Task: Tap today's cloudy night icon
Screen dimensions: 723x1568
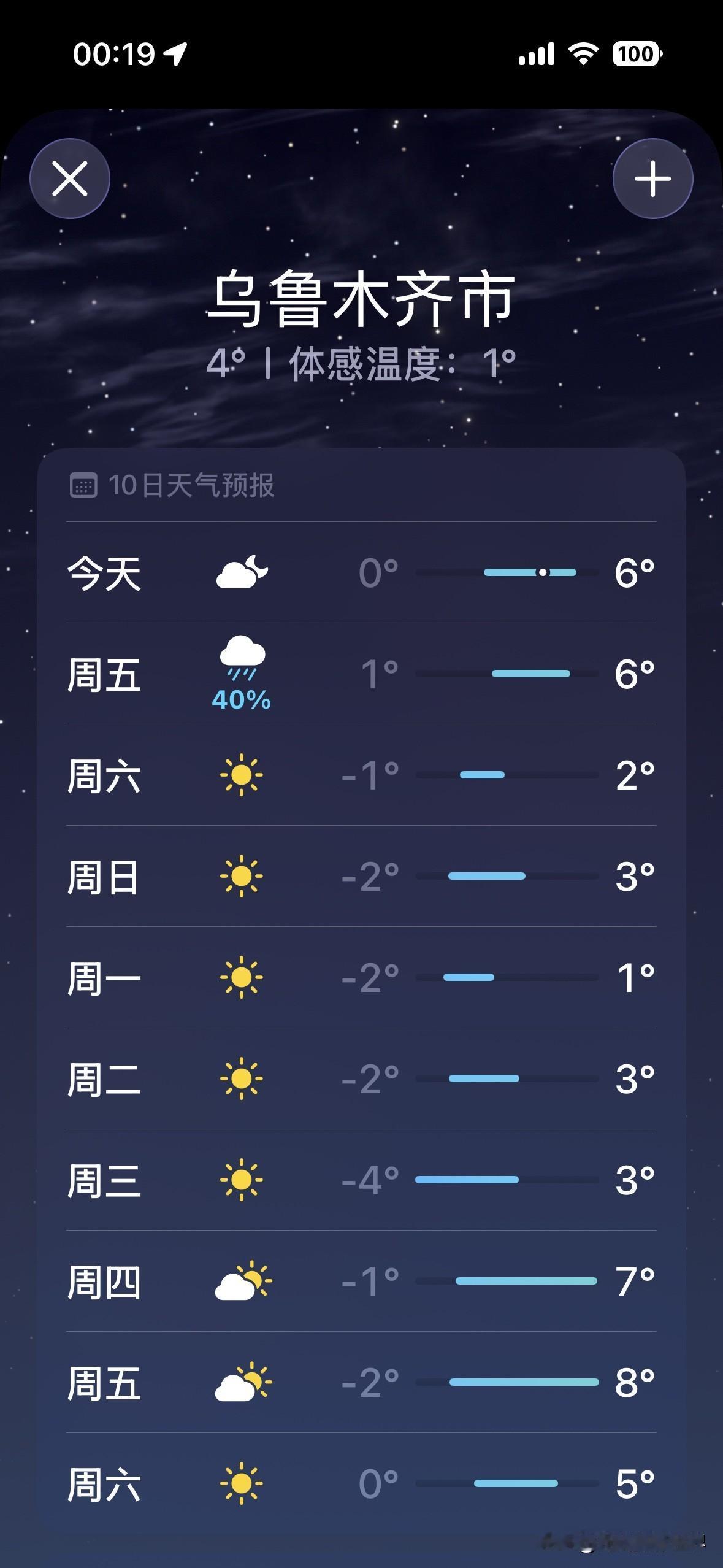Action: (242, 572)
